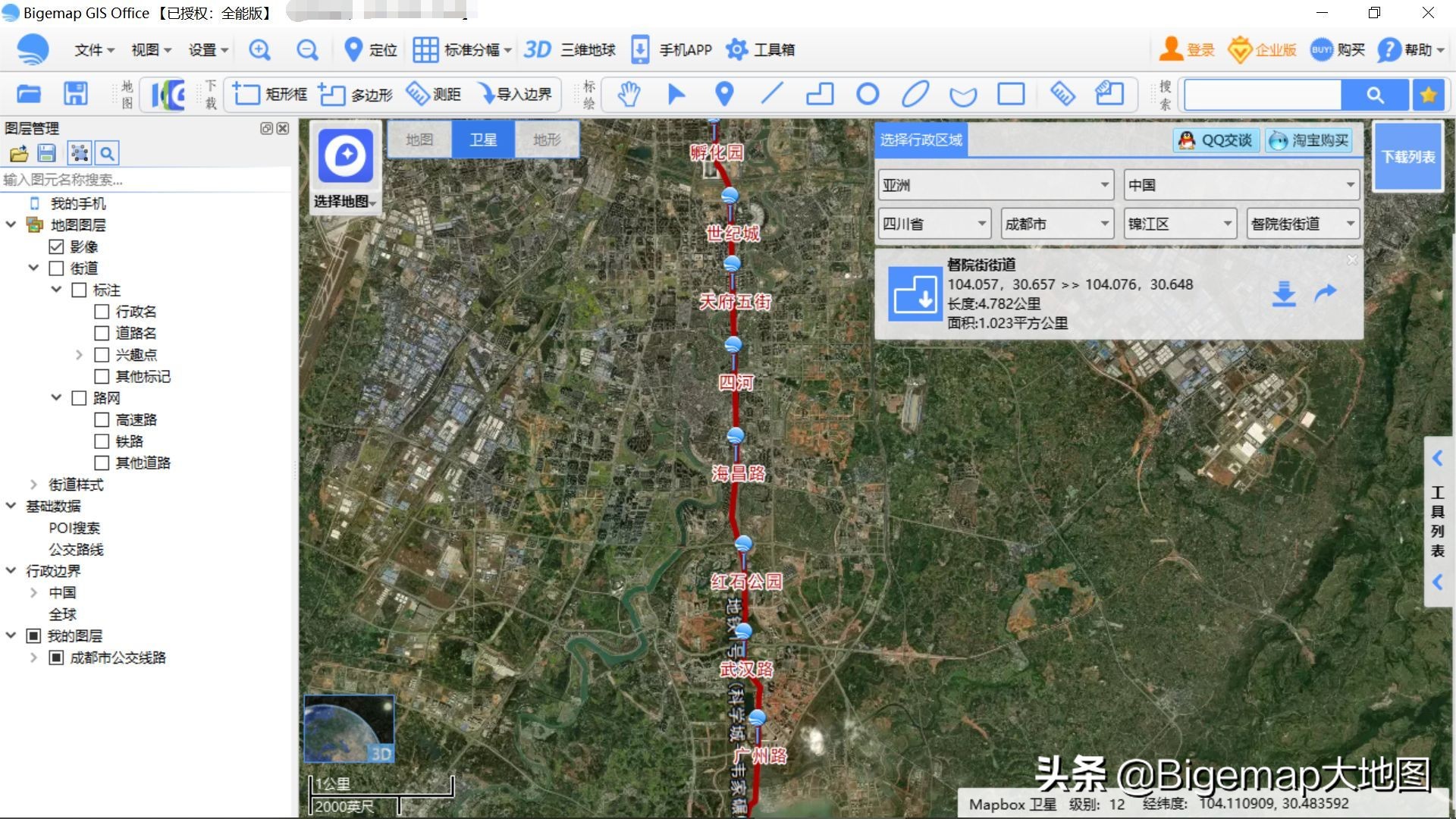Select the 矩形框 rectangle selection tool
The width and height of the screenshot is (1456, 819).
pos(269,94)
